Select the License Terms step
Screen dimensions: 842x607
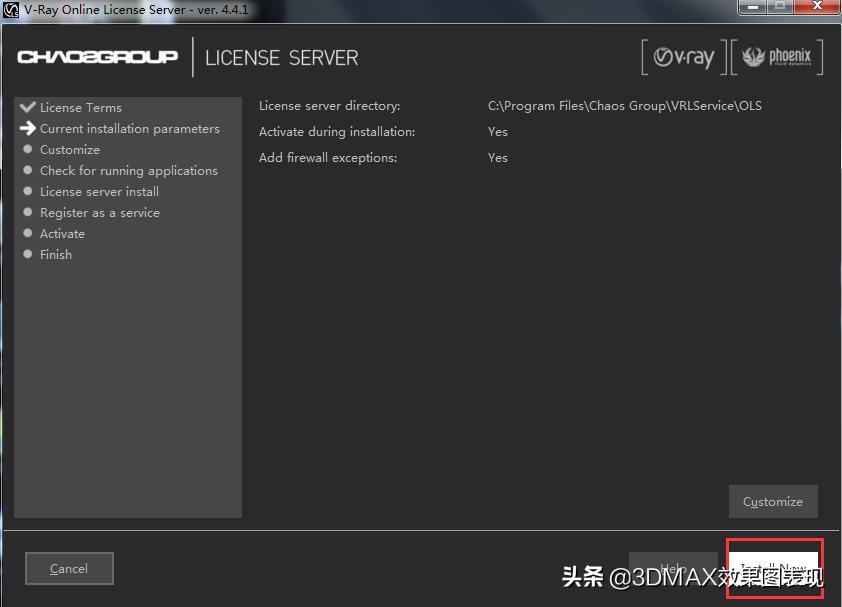click(80, 107)
